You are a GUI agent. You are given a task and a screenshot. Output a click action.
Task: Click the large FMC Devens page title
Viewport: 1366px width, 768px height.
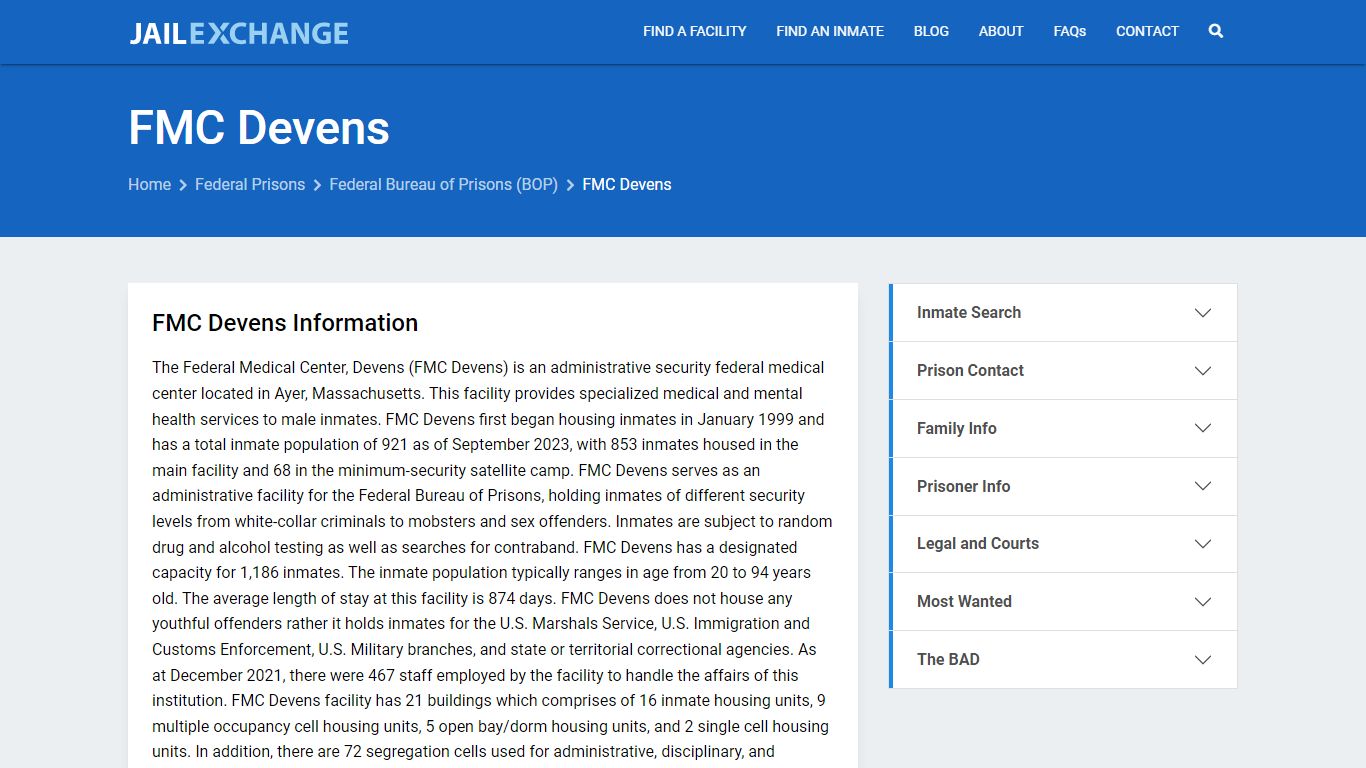click(x=259, y=128)
